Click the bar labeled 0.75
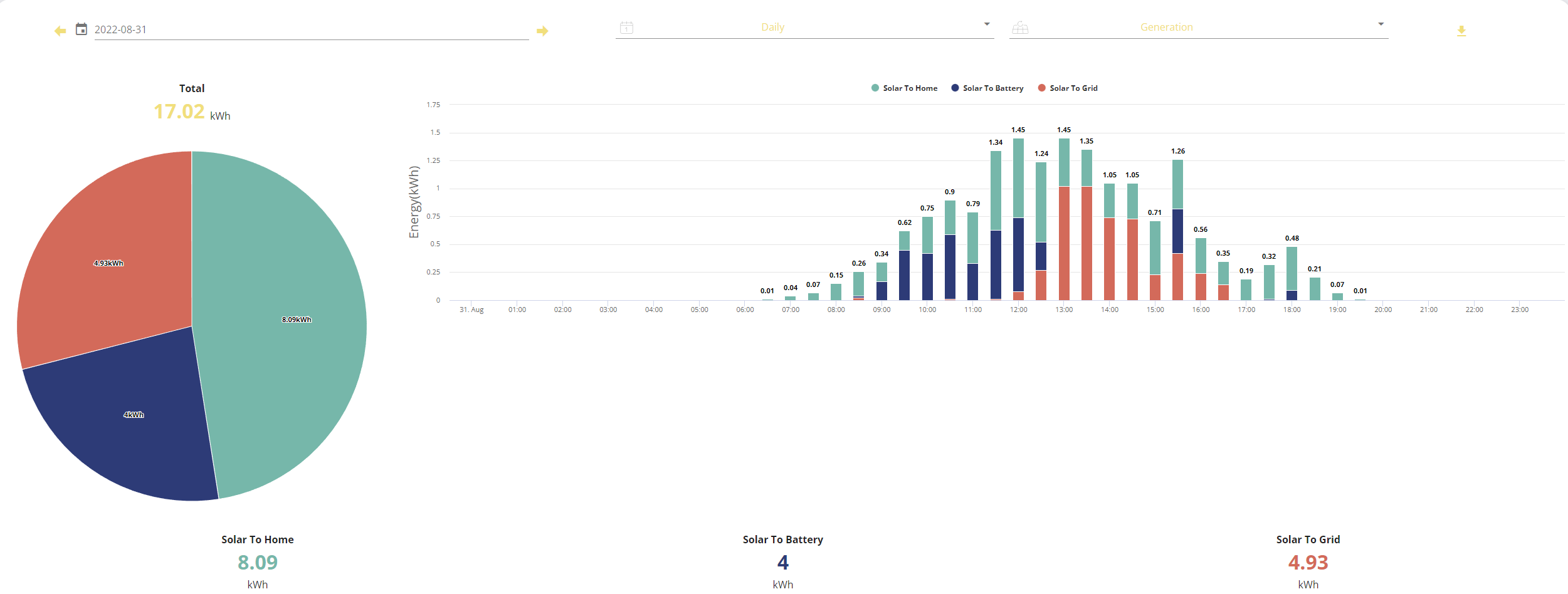This screenshot has width=1568, height=594. point(927,258)
